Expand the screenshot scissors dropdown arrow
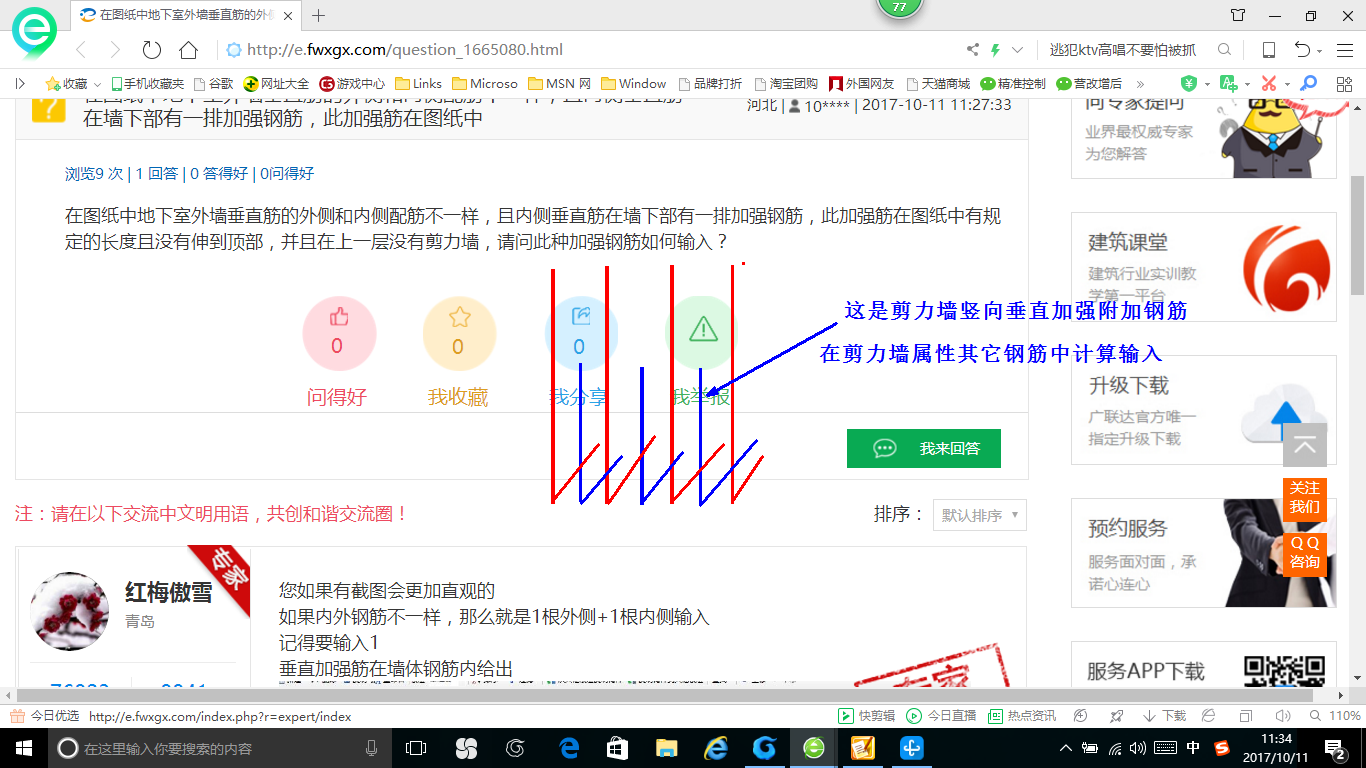 1286,84
